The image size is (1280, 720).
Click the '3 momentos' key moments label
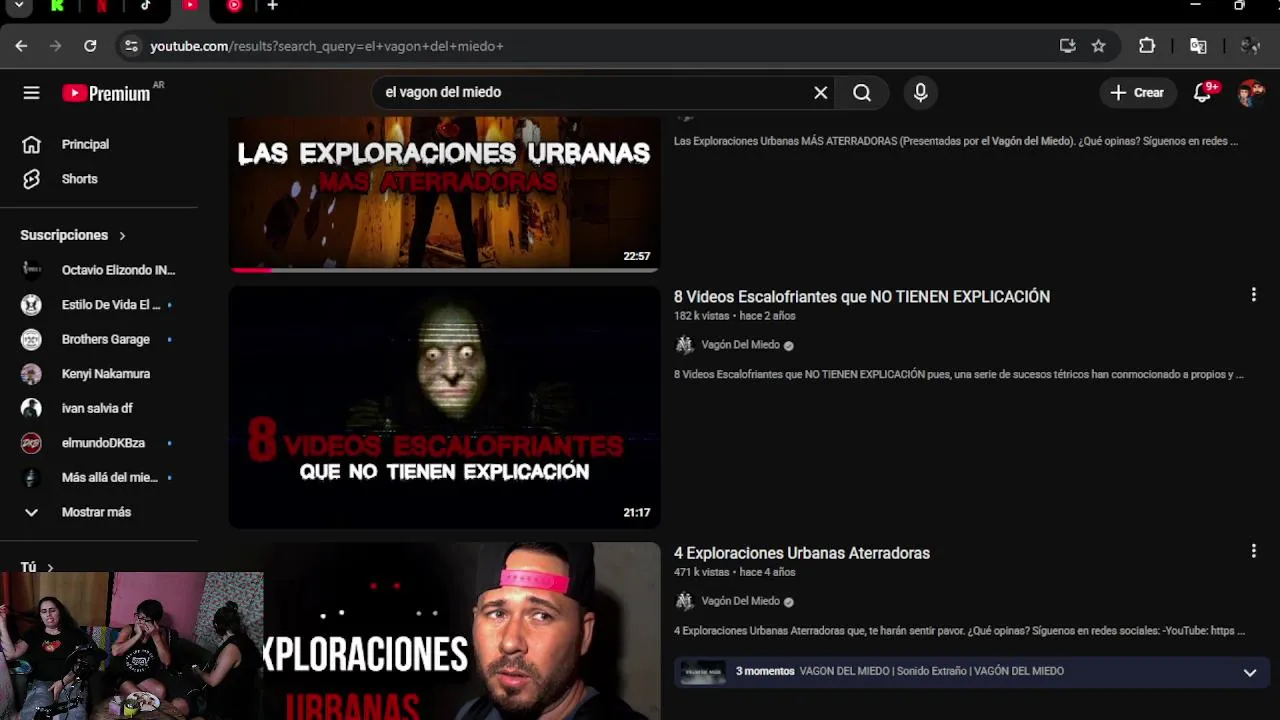[x=765, y=671]
